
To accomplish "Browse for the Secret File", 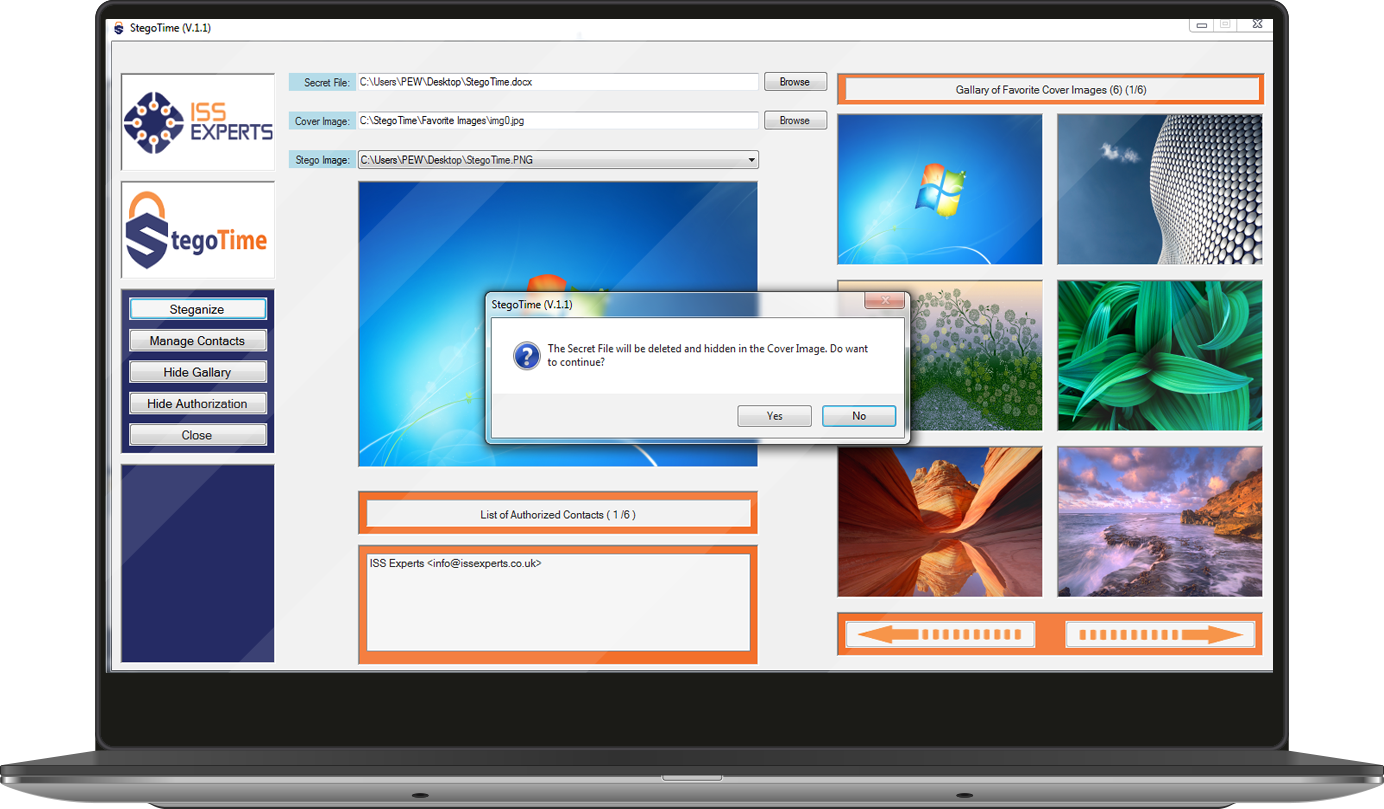I will (x=795, y=82).
